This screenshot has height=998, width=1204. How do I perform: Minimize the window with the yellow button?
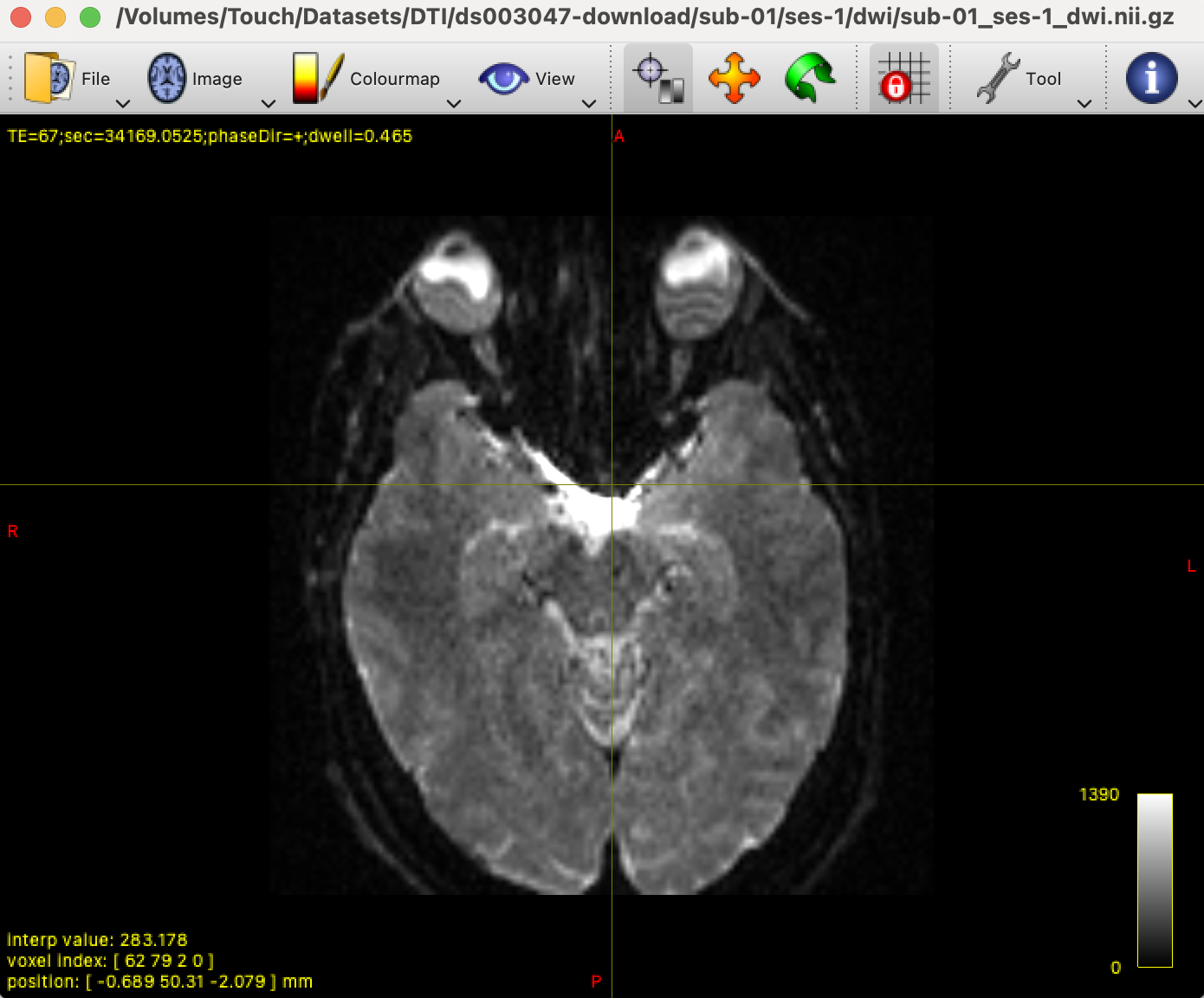(x=55, y=17)
